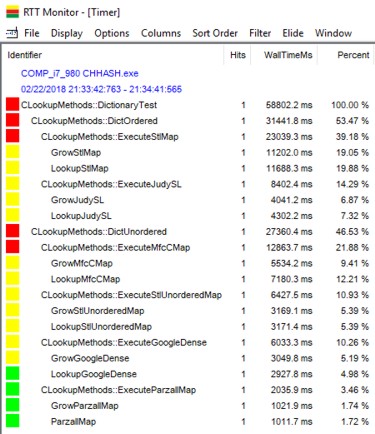Open the Sort Order menu
The height and width of the screenshot is (434, 375).
click(x=215, y=33)
